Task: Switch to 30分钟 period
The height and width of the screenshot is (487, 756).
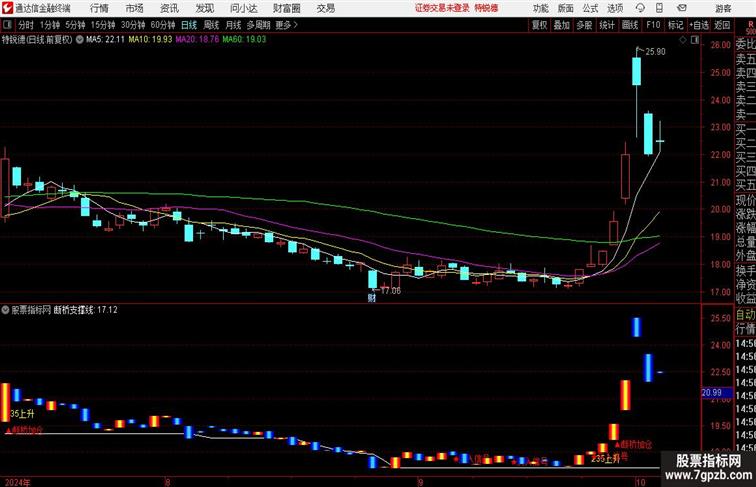Action: coord(133,25)
